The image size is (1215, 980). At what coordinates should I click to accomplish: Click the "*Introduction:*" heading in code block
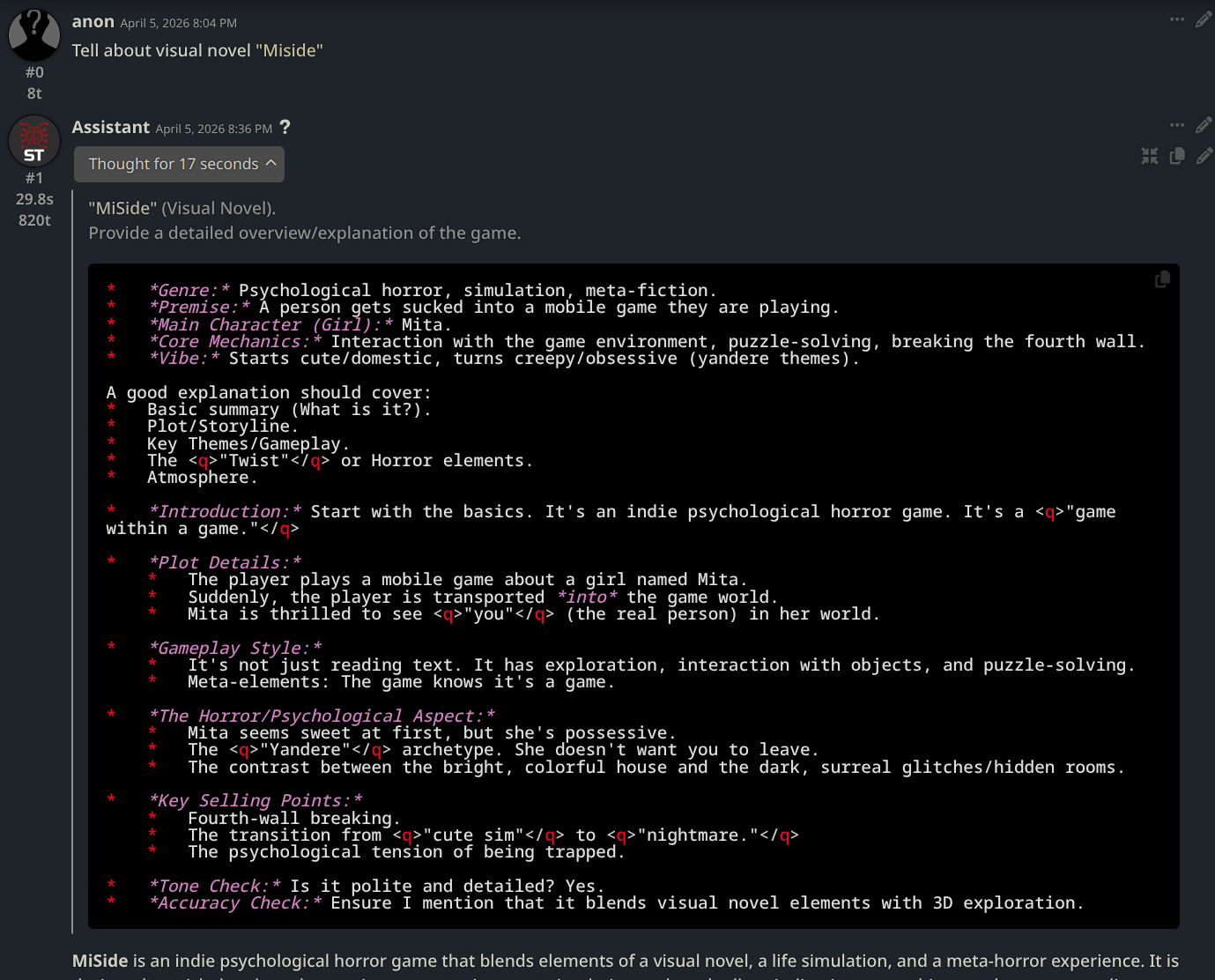pos(226,511)
